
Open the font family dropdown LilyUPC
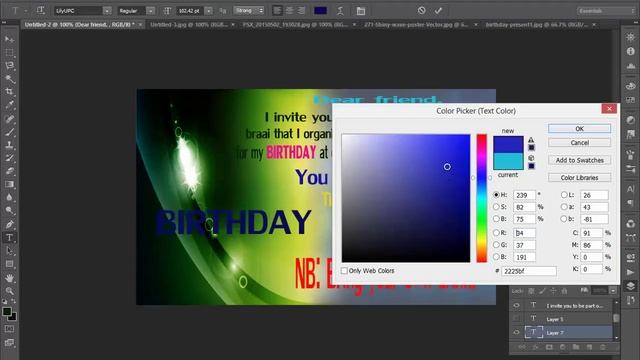click(107, 11)
